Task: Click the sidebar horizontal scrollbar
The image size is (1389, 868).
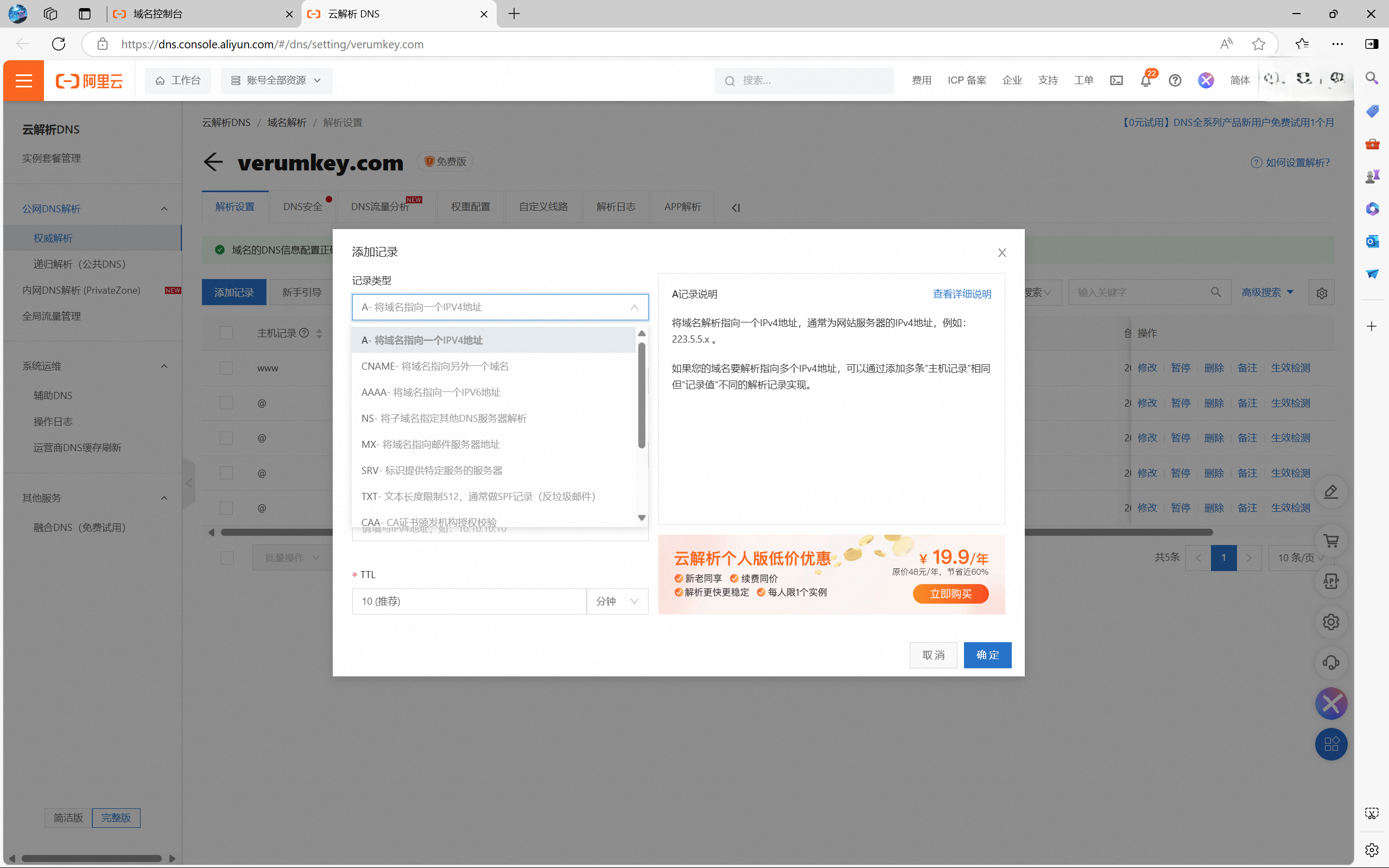Action: point(92,859)
